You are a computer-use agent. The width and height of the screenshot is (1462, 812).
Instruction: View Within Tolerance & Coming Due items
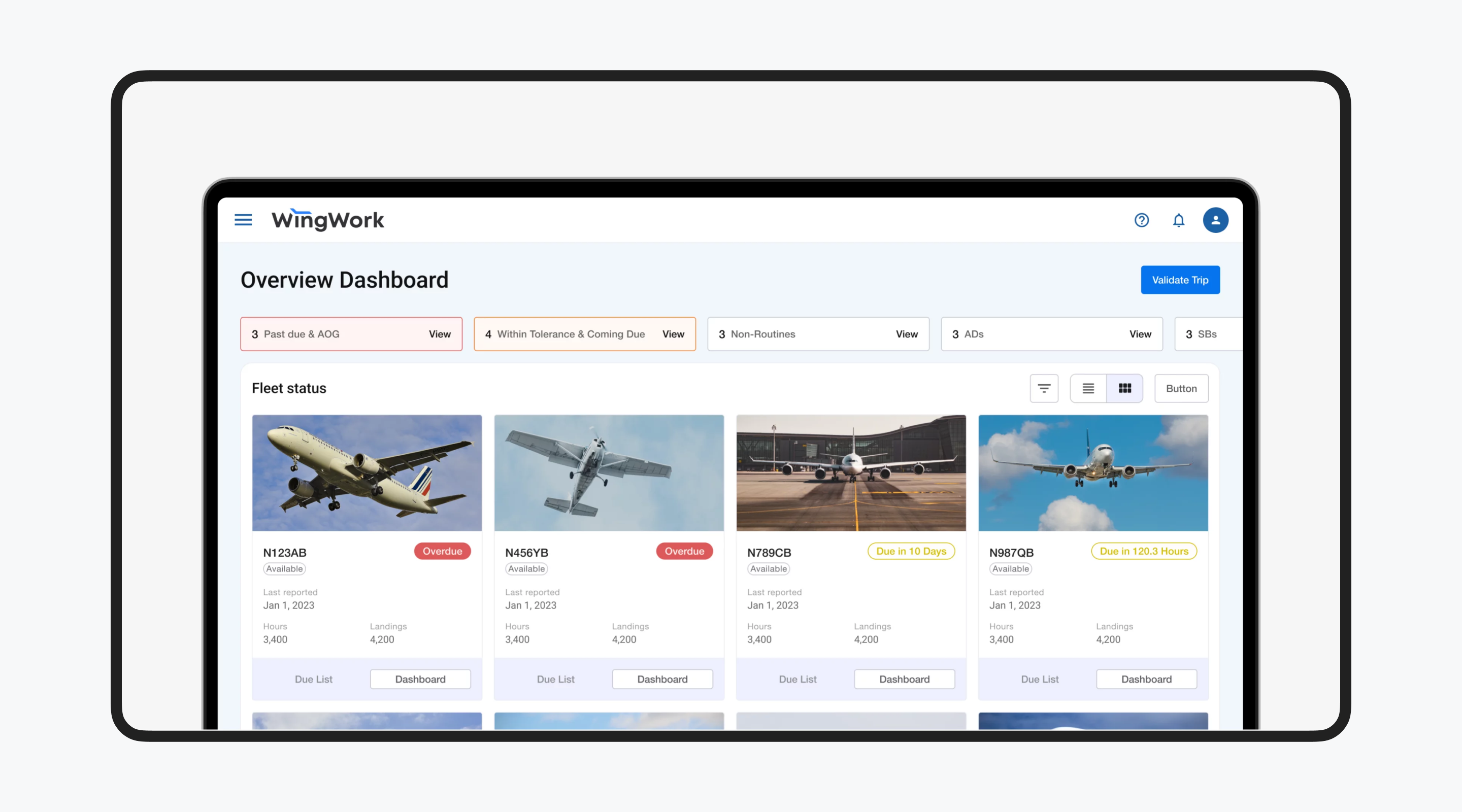[x=673, y=334]
